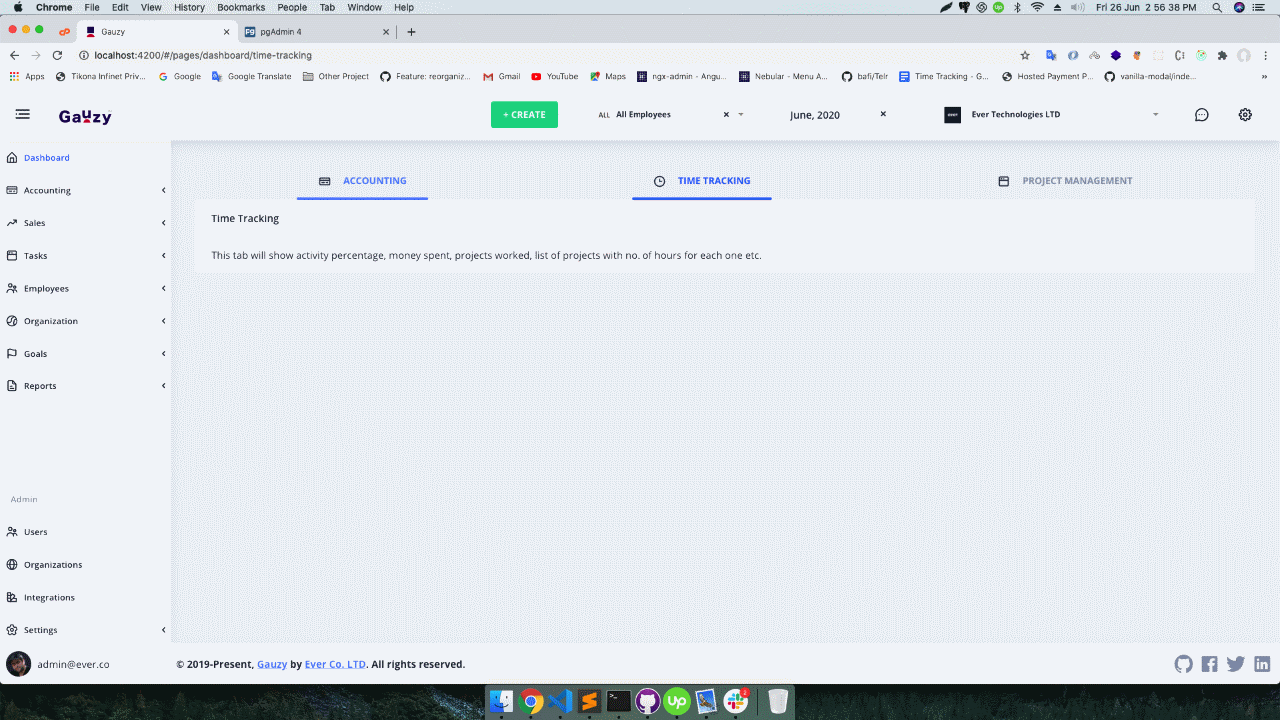Open the chat bubble icon in header
The image size is (1280, 720).
point(1202,115)
